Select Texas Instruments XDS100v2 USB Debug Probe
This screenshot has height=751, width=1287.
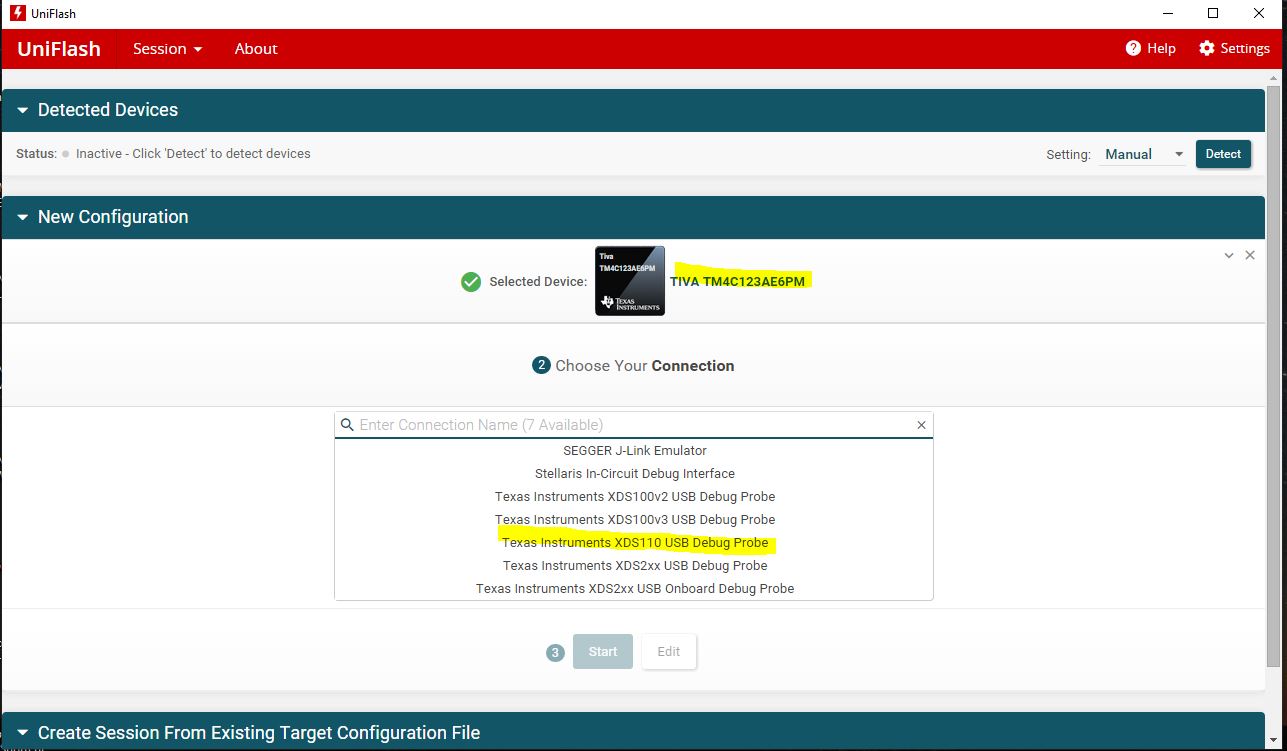pos(634,497)
